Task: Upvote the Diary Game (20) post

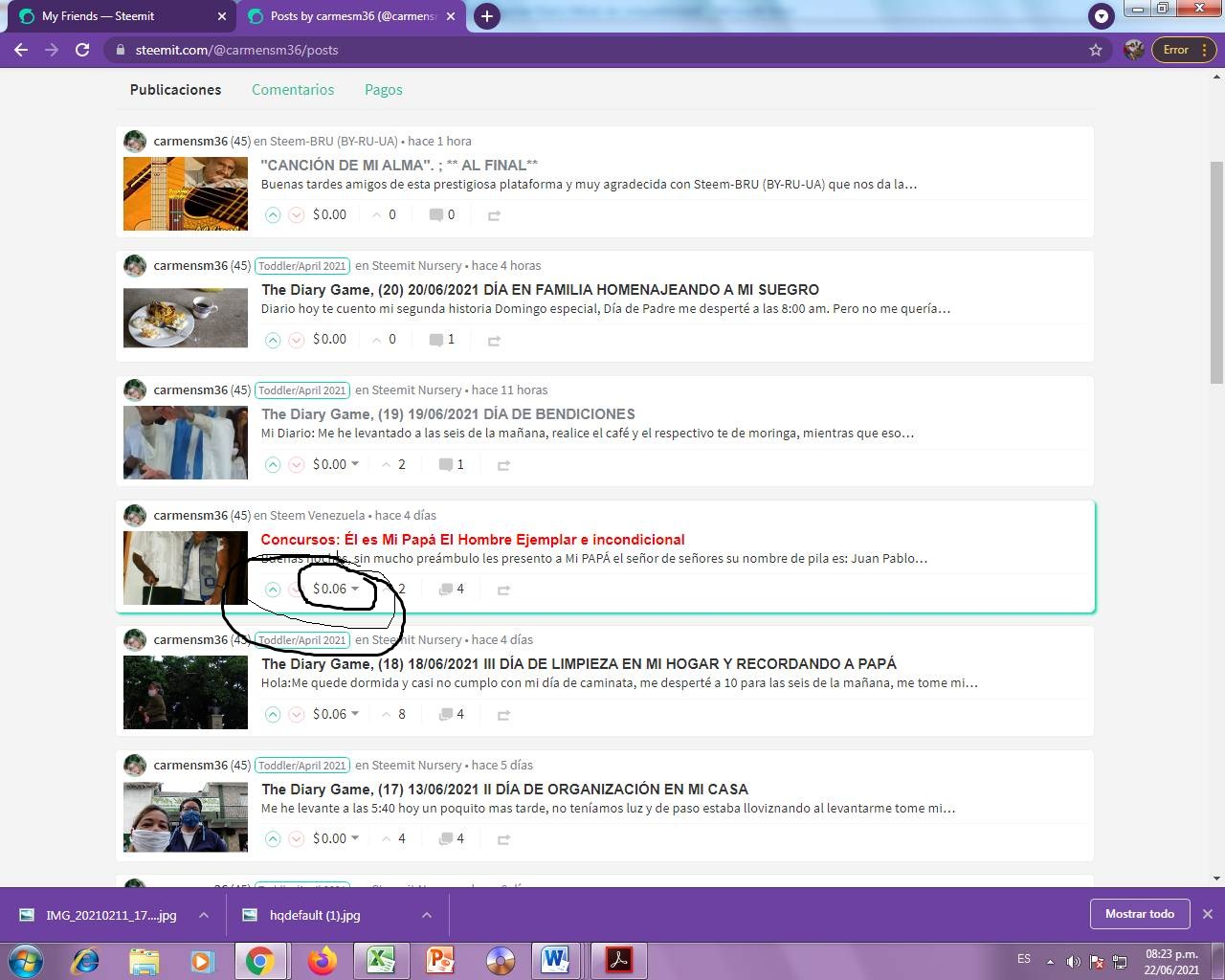Action: coord(273,340)
